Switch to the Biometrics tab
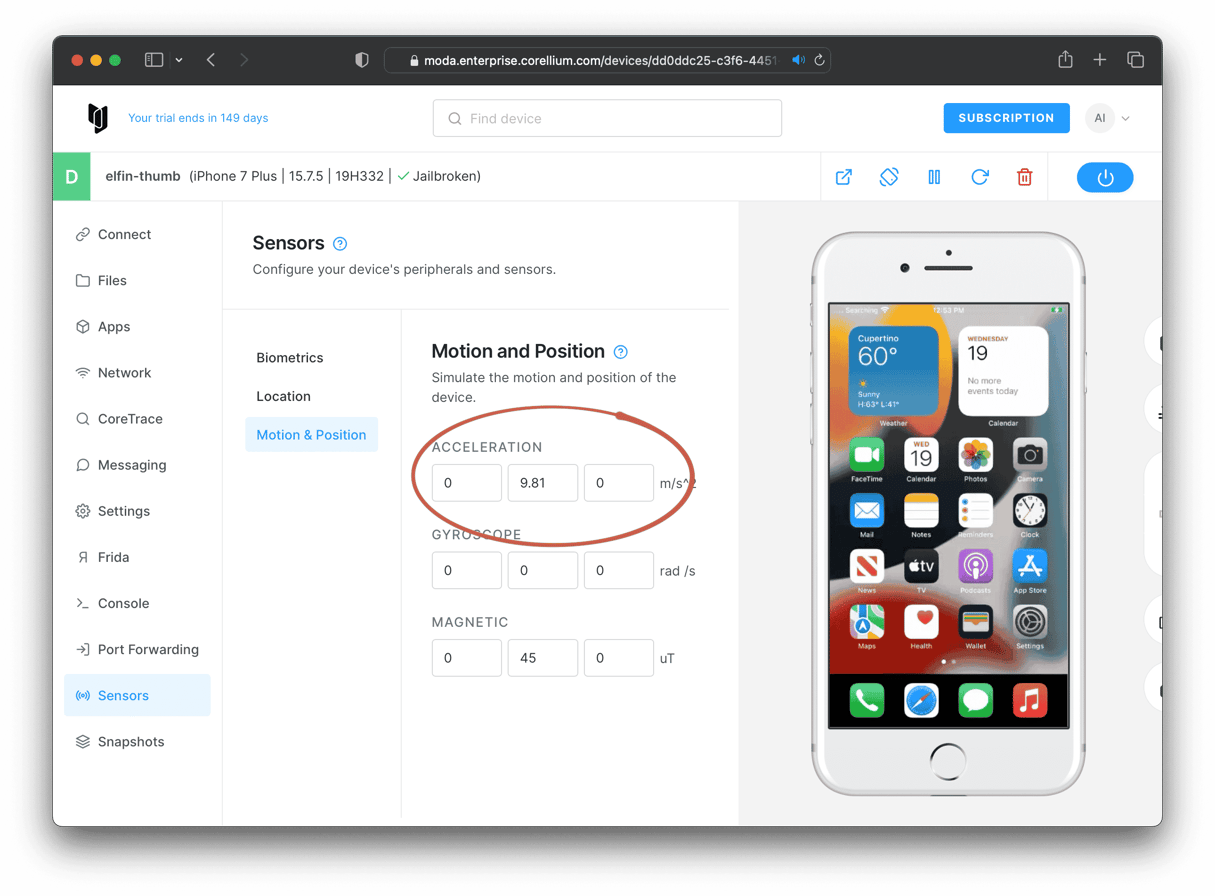Image resolution: width=1215 pixels, height=896 pixels. [290, 358]
